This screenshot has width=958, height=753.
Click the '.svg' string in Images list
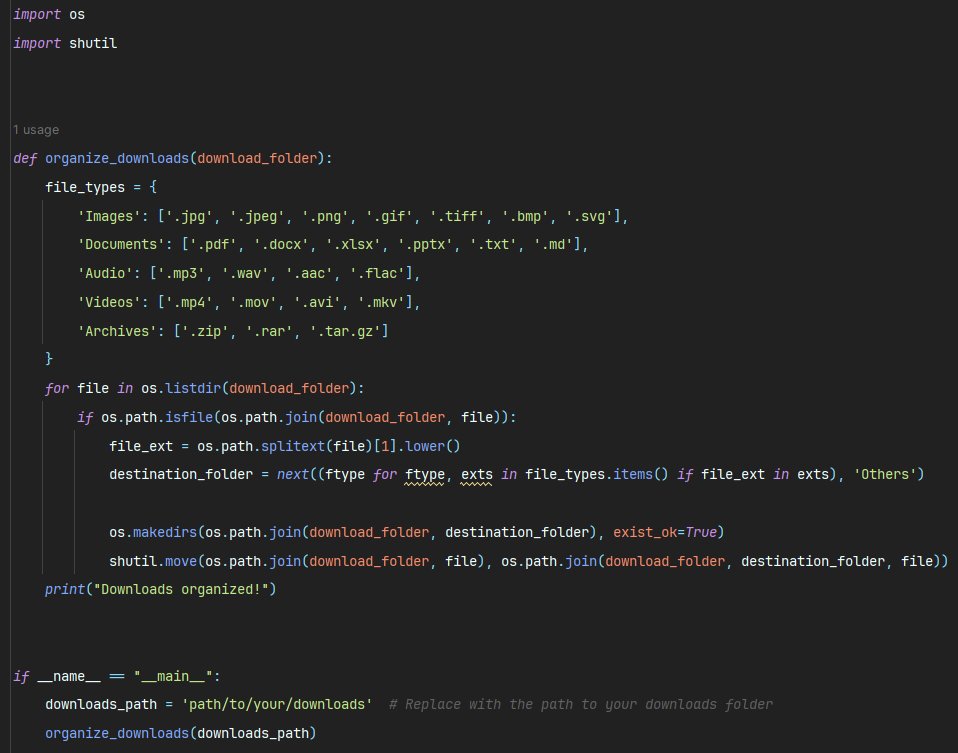589,216
